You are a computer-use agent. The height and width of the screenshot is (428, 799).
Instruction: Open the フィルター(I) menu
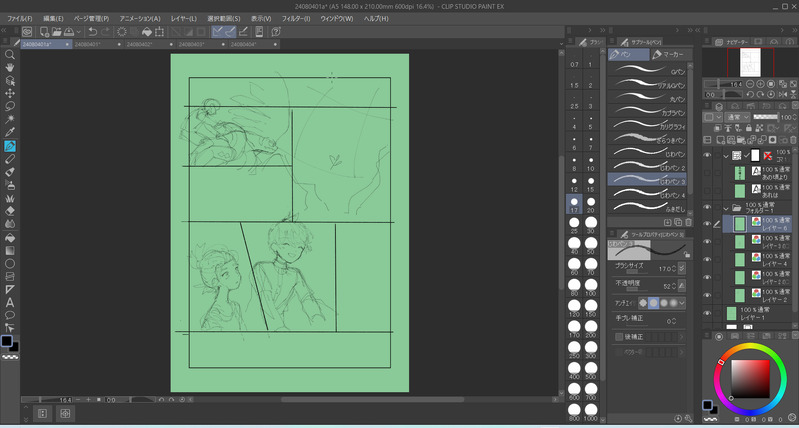(x=296, y=18)
